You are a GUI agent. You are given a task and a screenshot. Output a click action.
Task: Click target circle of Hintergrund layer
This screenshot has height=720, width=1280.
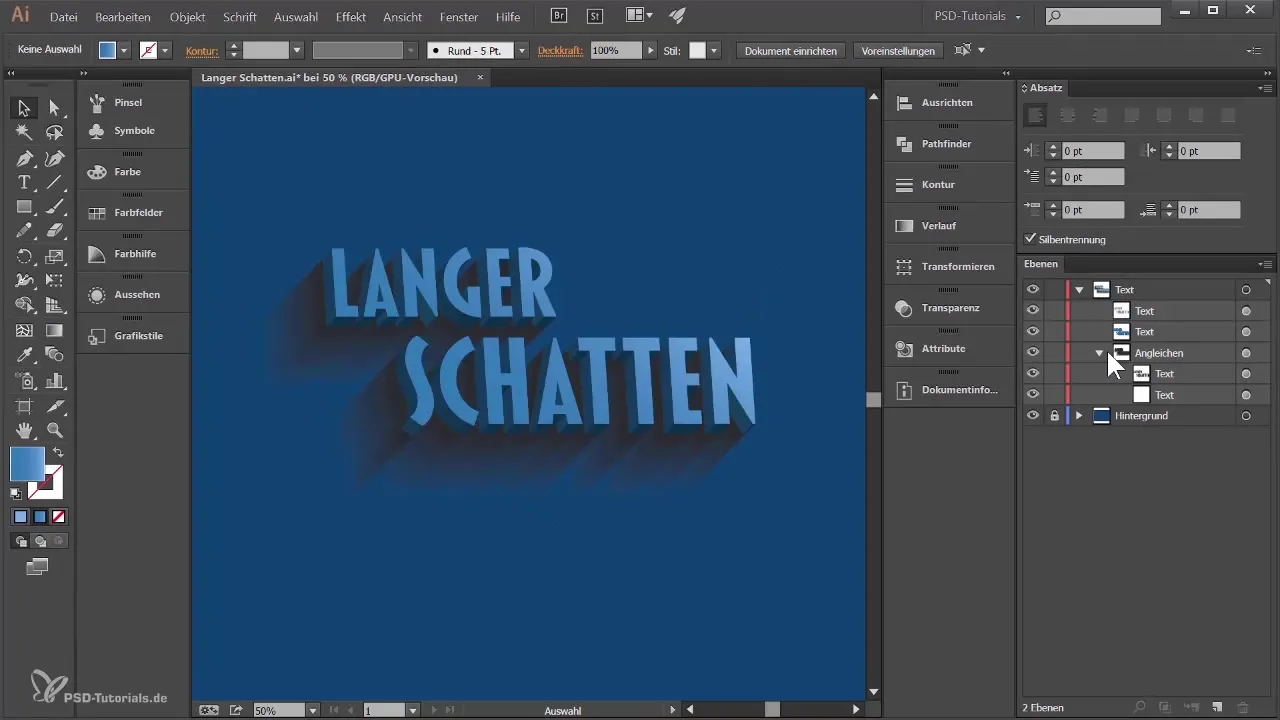point(1246,416)
